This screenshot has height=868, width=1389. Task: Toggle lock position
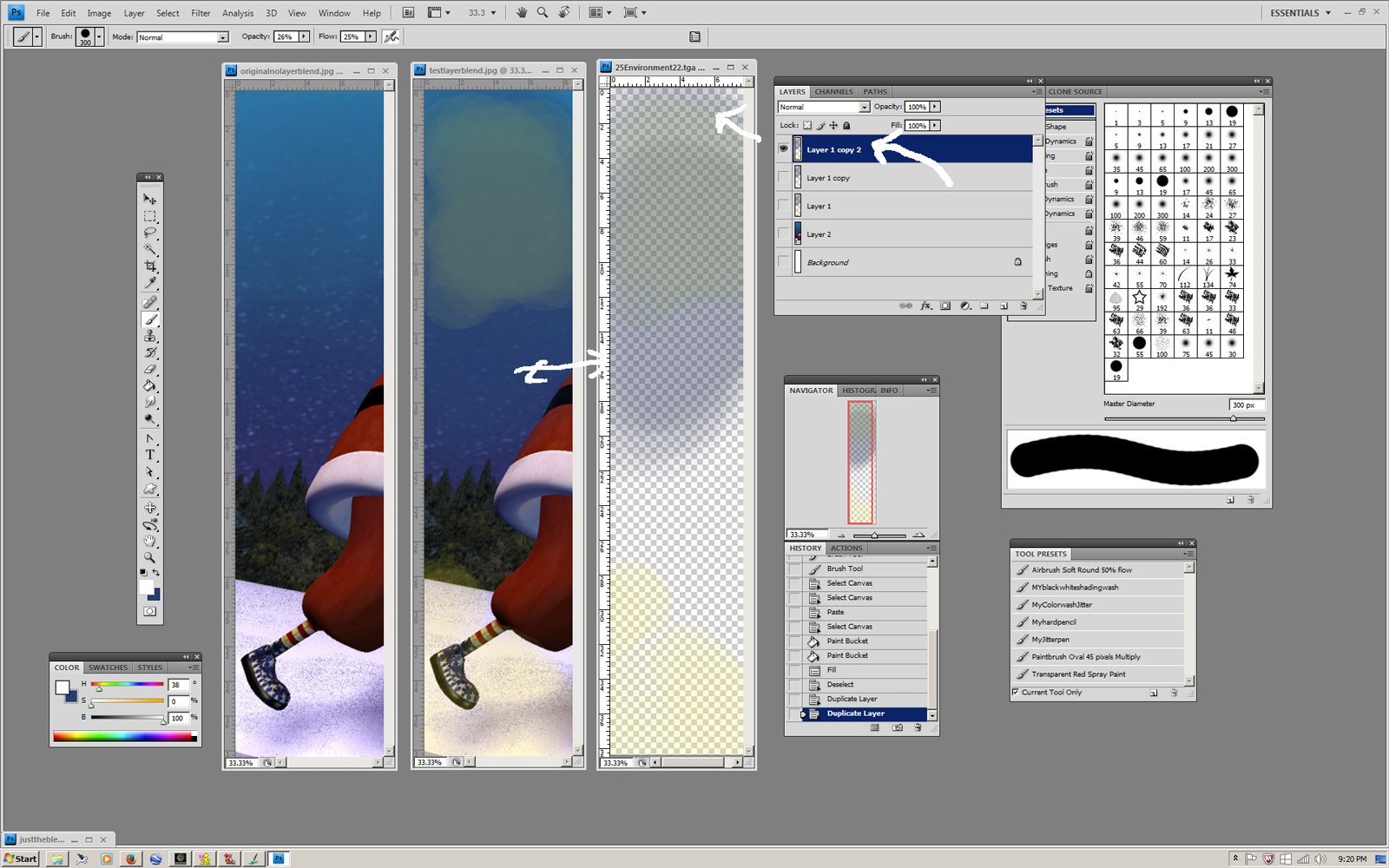tap(833, 125)
